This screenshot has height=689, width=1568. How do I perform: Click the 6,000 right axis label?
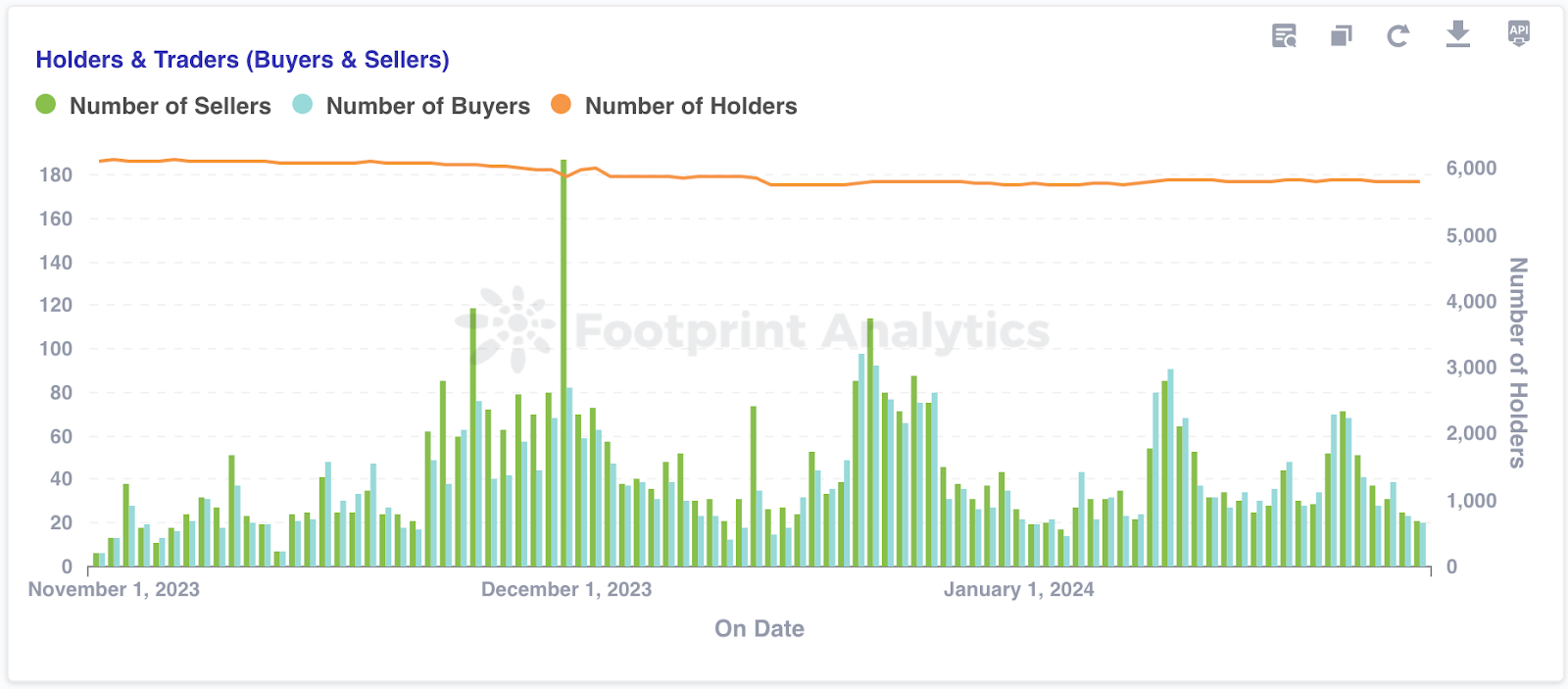coord(1471,169)
